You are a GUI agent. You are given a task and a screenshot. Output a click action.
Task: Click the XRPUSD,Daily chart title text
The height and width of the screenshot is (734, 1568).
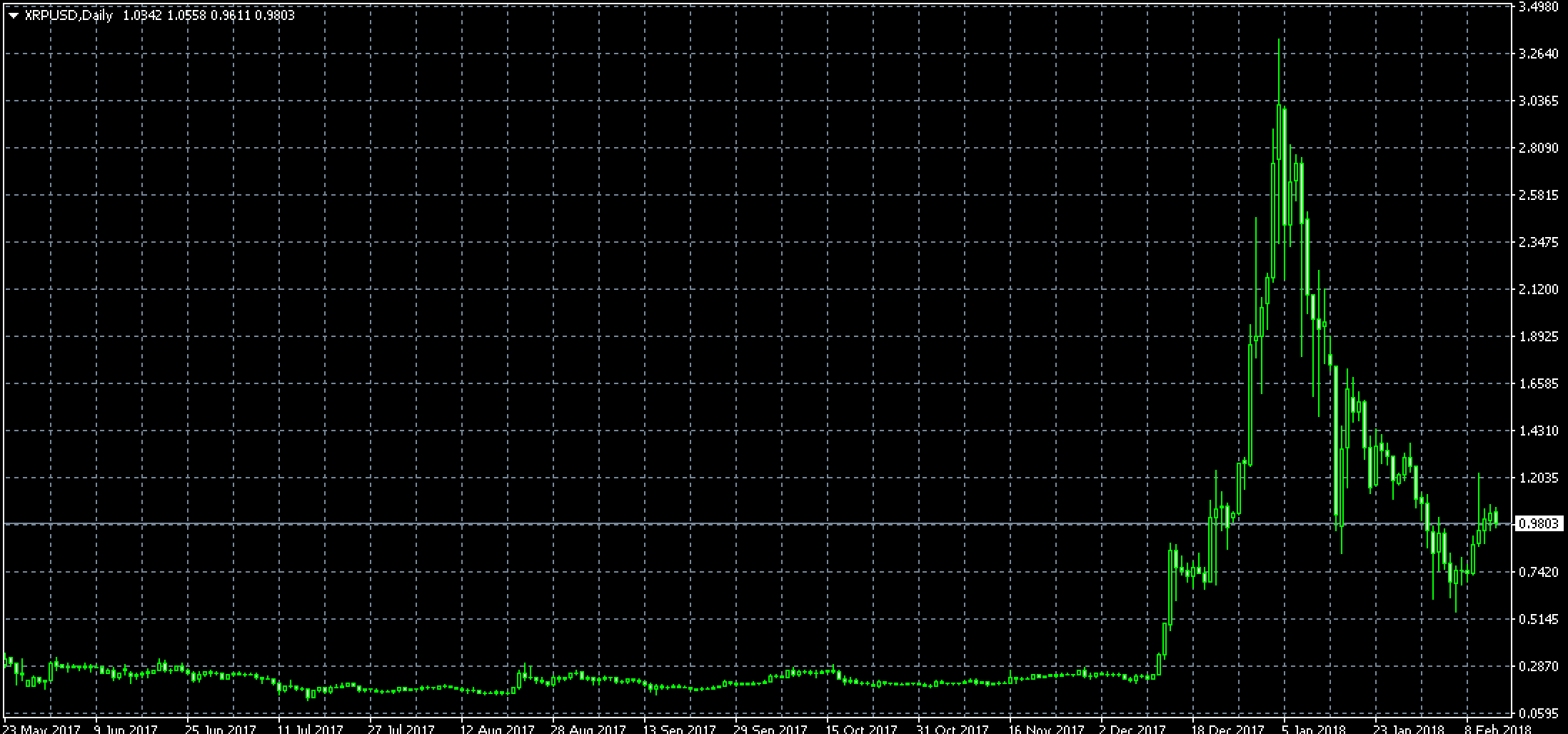[x=69, y=15]
